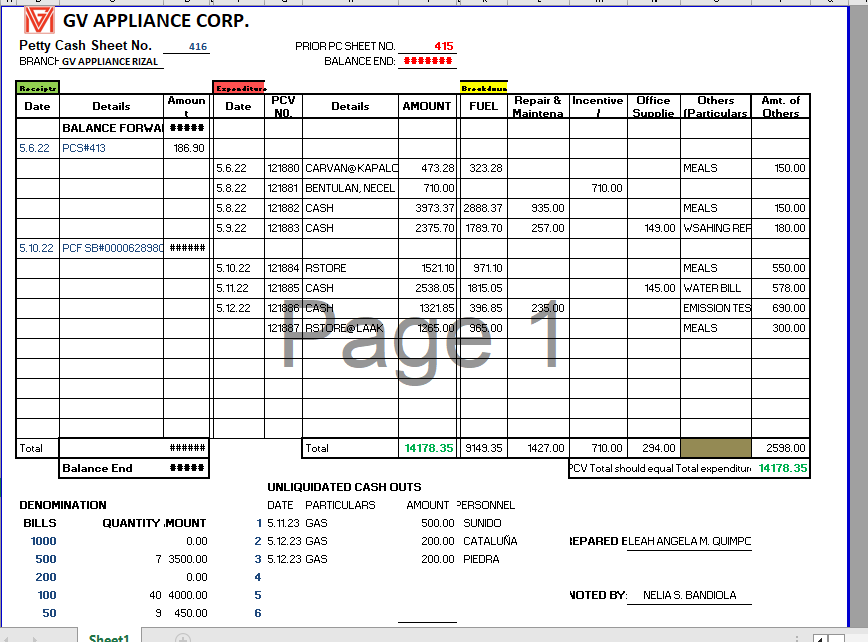This screenshot has height=642, width=868.
Task: Select PCV number 121880
Action: [x=283, y=168]
